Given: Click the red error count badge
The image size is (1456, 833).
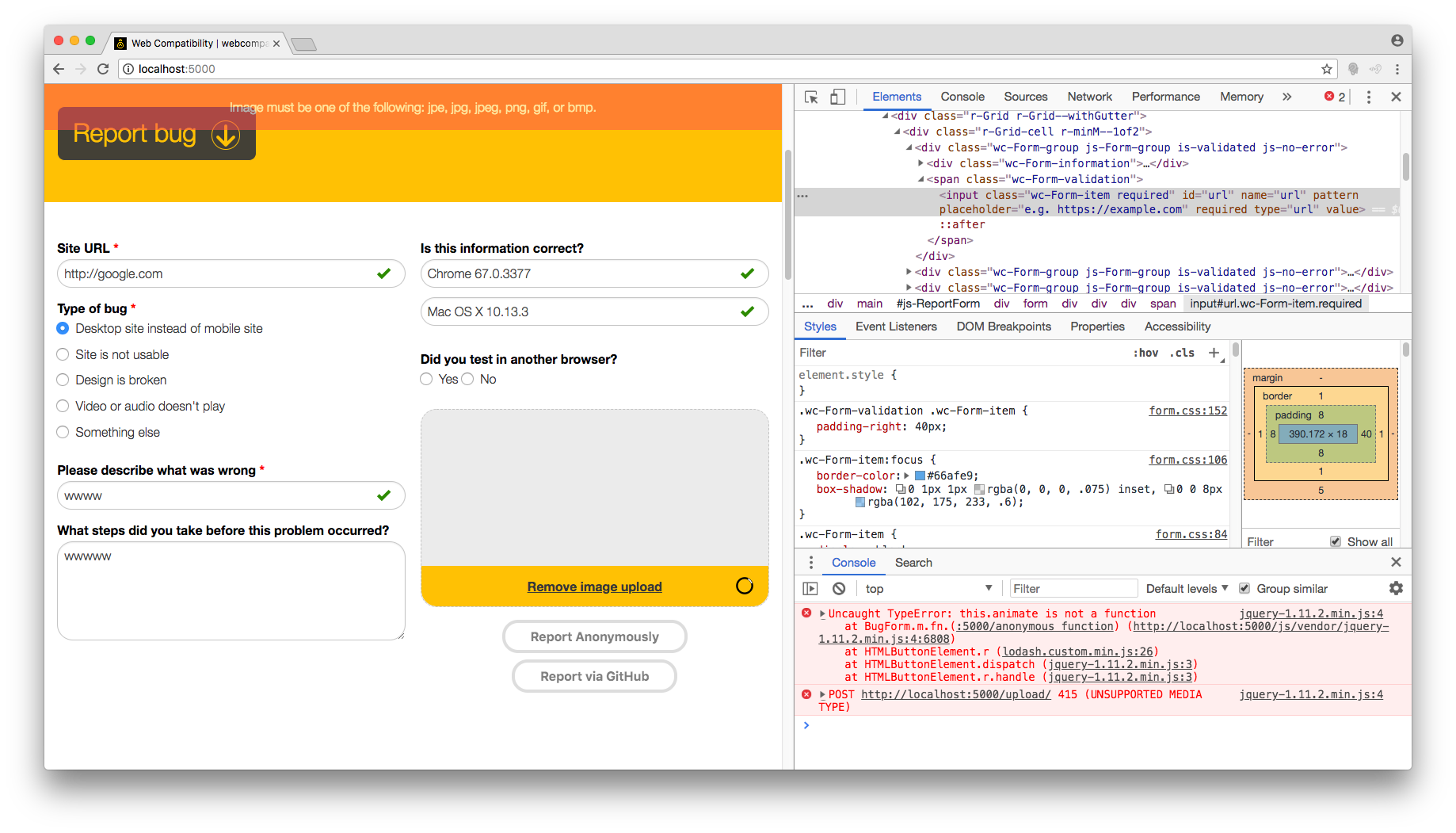Looking at the screenshot, I should tap(1335, 97).
